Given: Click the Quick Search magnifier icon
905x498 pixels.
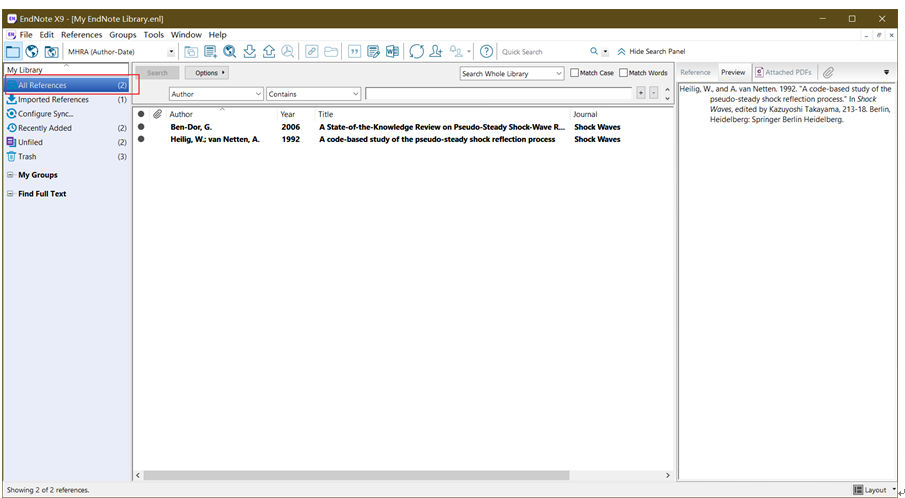Looking at the screenshot, I should click(x=594, y=51).
